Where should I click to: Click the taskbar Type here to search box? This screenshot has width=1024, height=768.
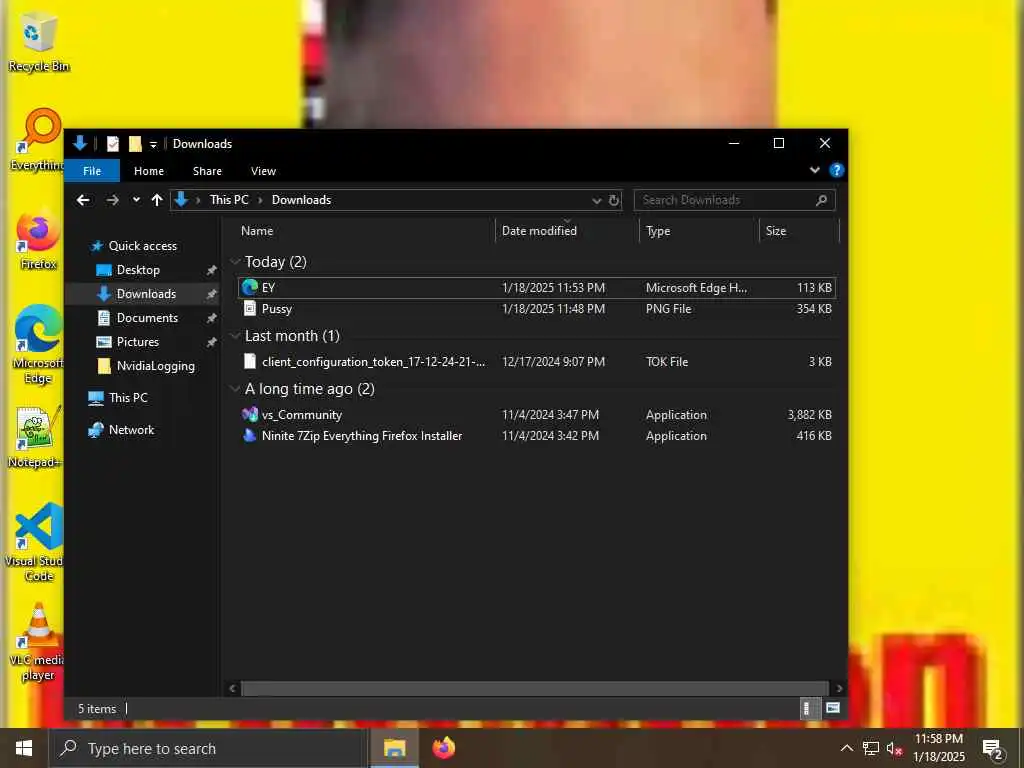click(x=208, y=748)
